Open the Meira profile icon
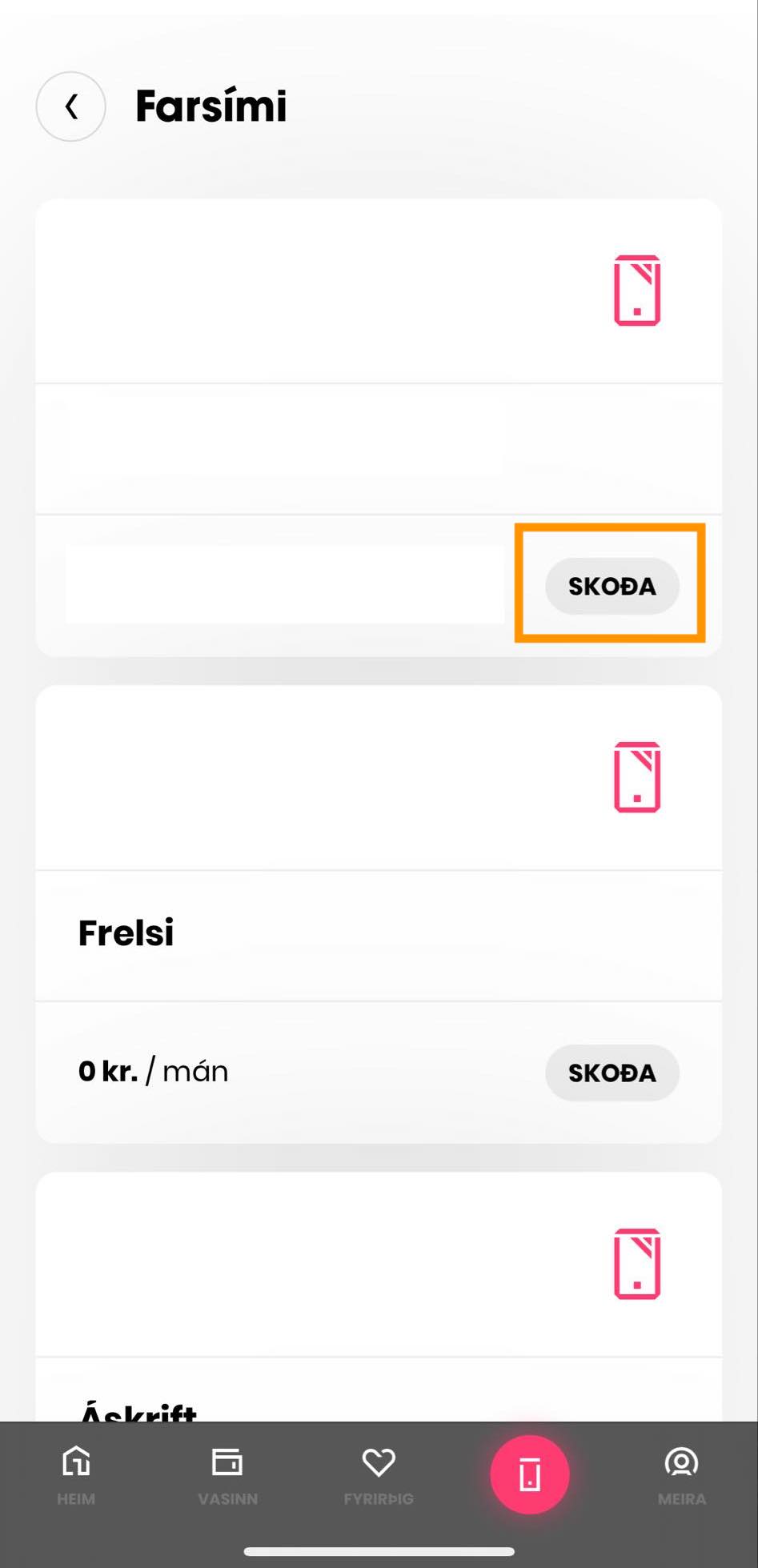 point(681,1462)
